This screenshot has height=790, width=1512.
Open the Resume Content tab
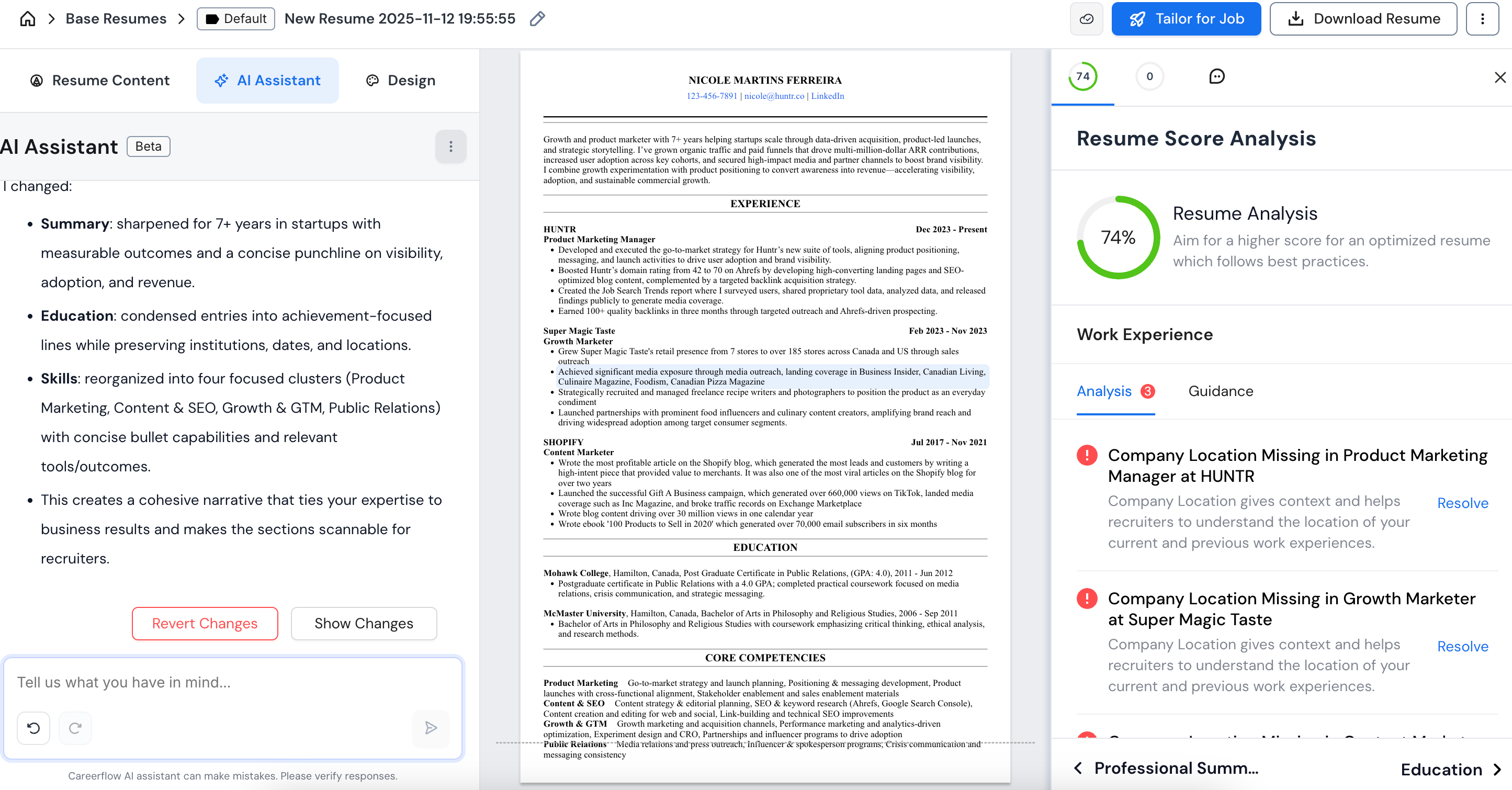(100, 81)
